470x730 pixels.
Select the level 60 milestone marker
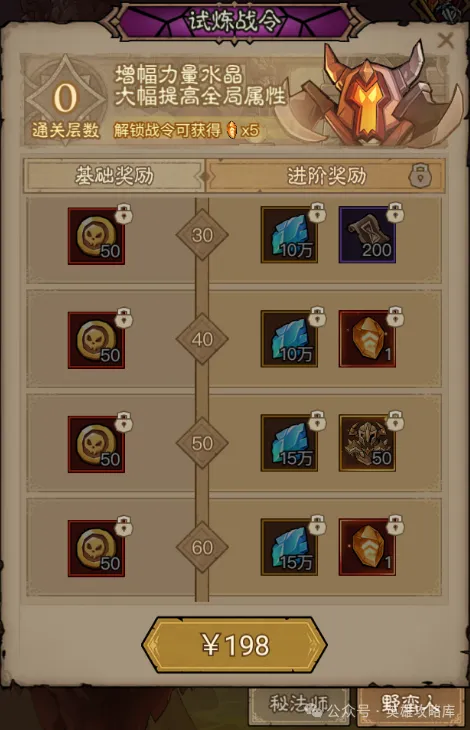[x=202, y=548]
